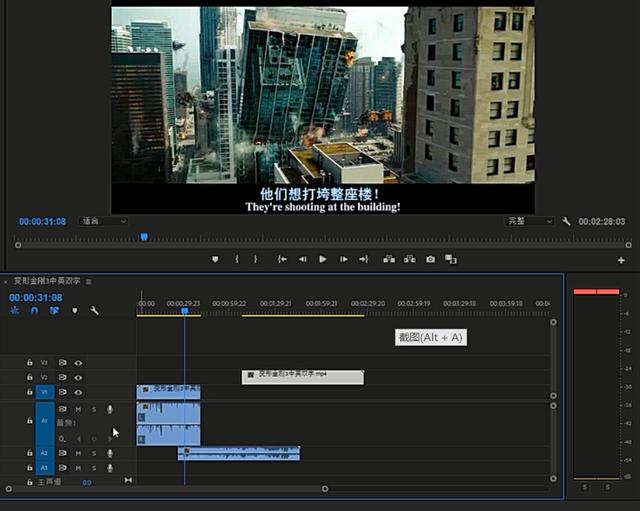
Task: Hide the V1 track with its eye icon
Action: coord(78,392)
